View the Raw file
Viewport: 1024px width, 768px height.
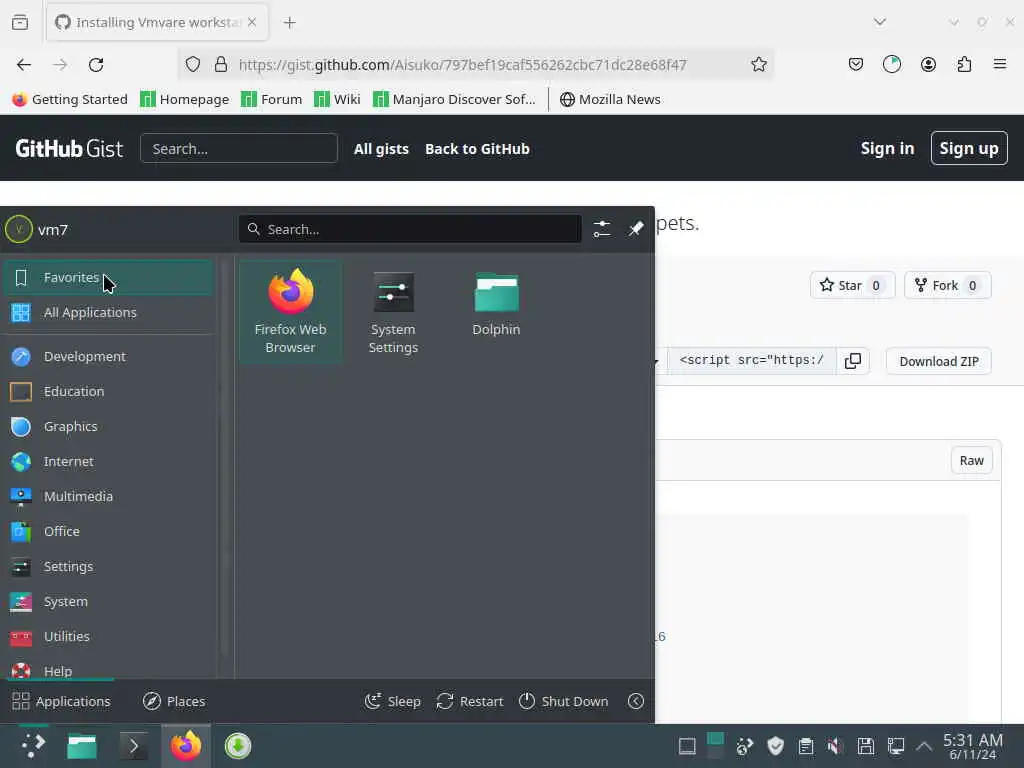(x=972, y=460)
